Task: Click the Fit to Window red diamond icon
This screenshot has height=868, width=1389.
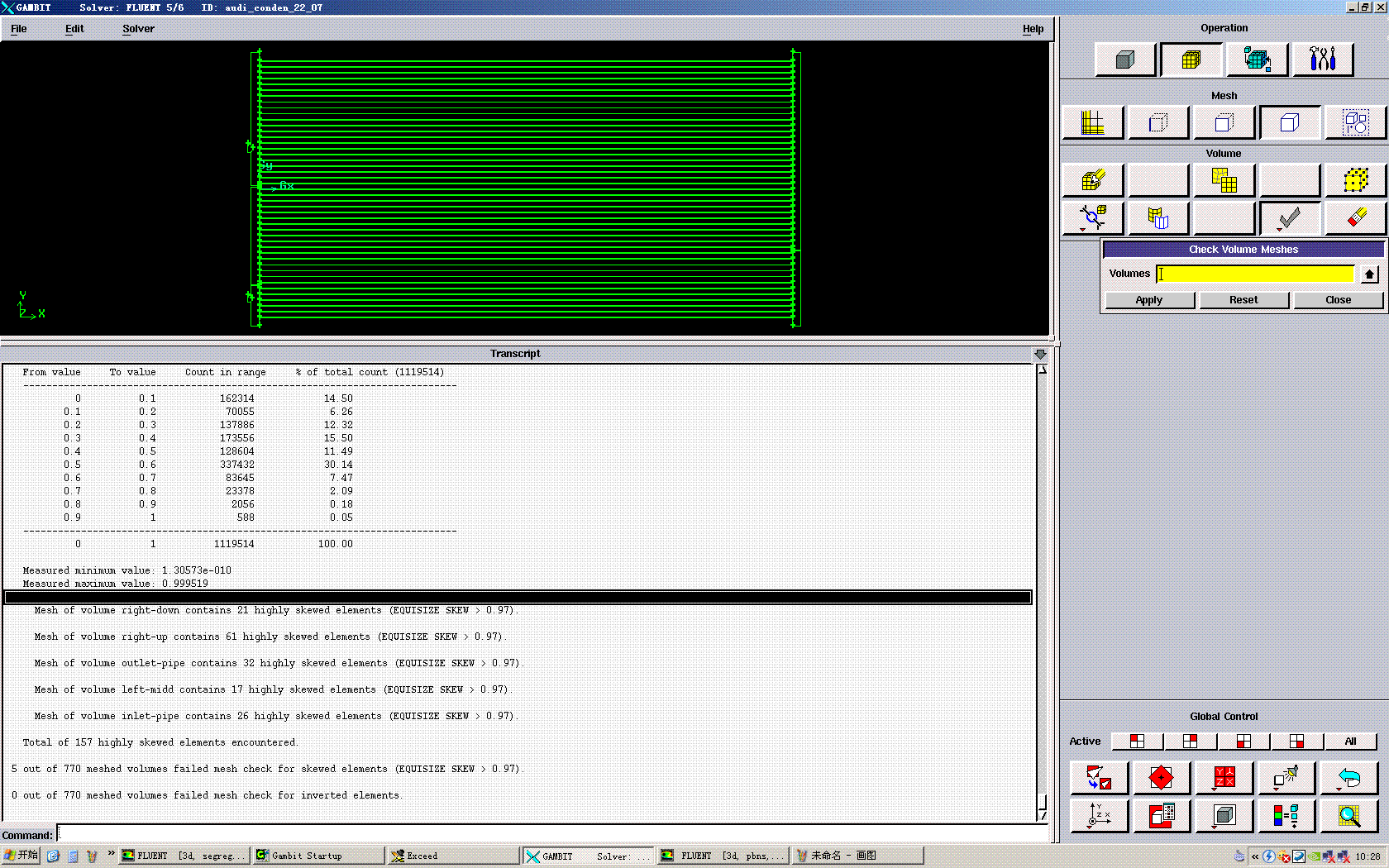Action: 1160,778
